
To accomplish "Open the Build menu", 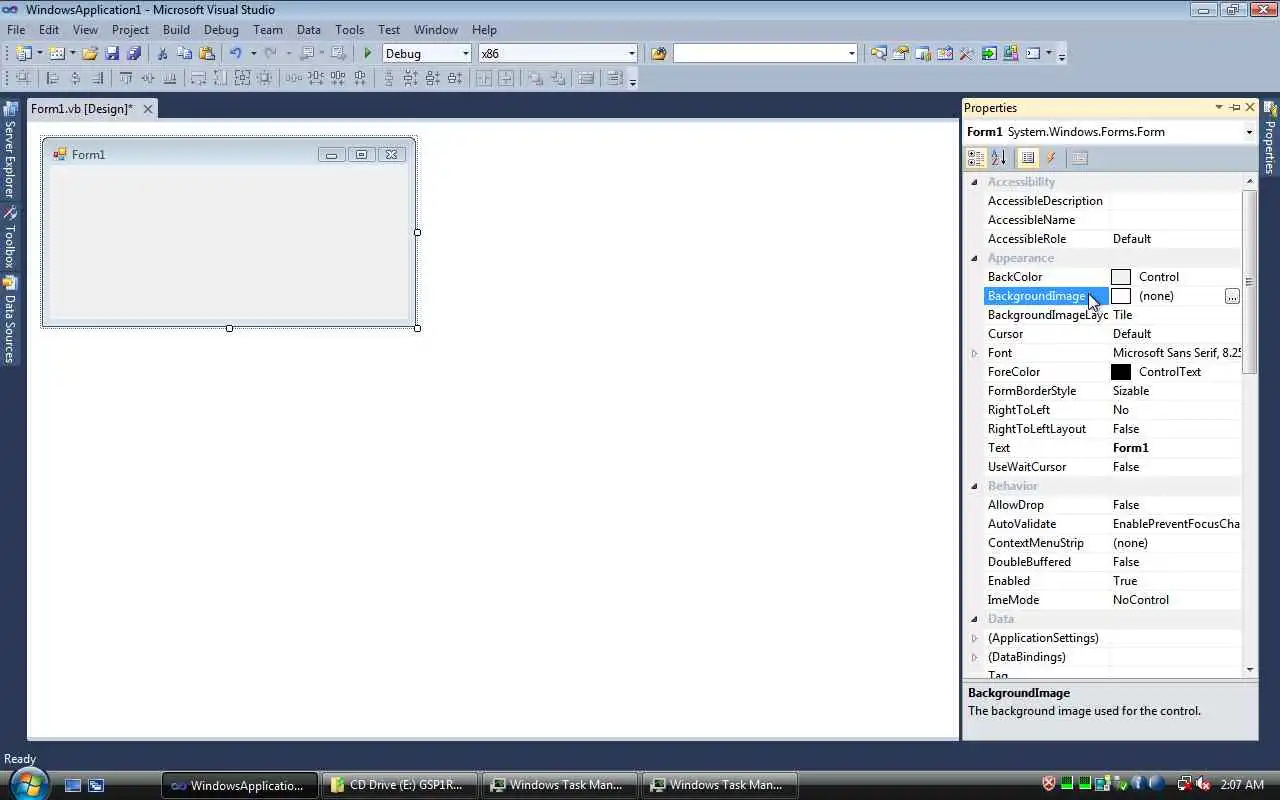I will click(176, 30).
